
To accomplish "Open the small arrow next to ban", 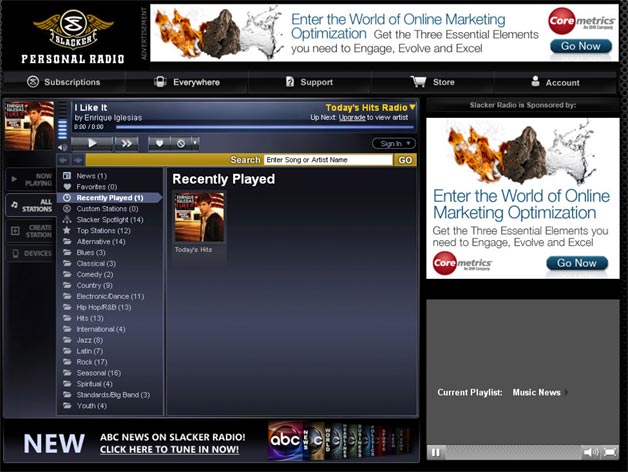I will pyautogui.click(x=195, y=143).
